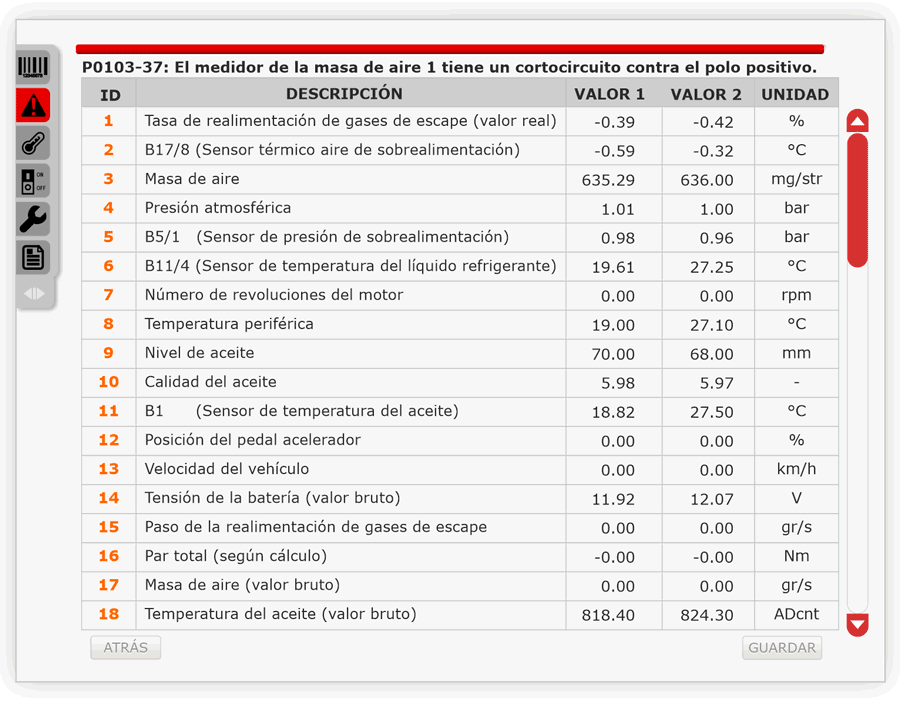Click the value 27.25 coolant temperature

pyautogui.click(x=712, y=268)
